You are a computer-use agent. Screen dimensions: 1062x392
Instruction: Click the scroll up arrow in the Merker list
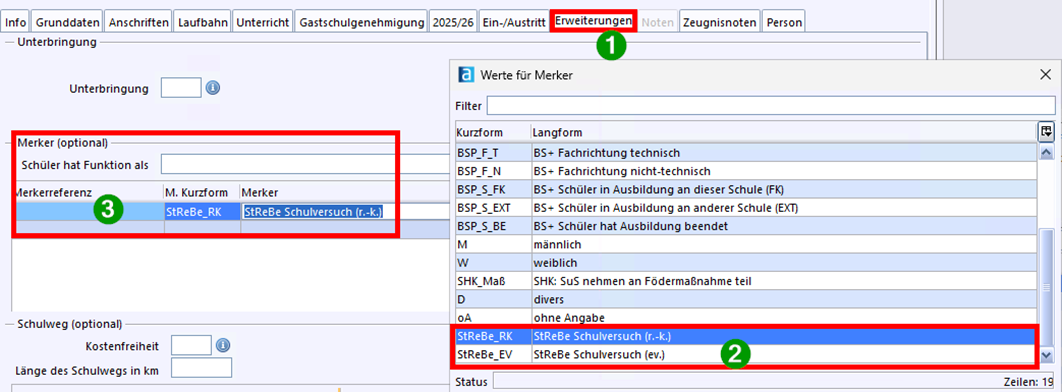tap(1046, 152)
